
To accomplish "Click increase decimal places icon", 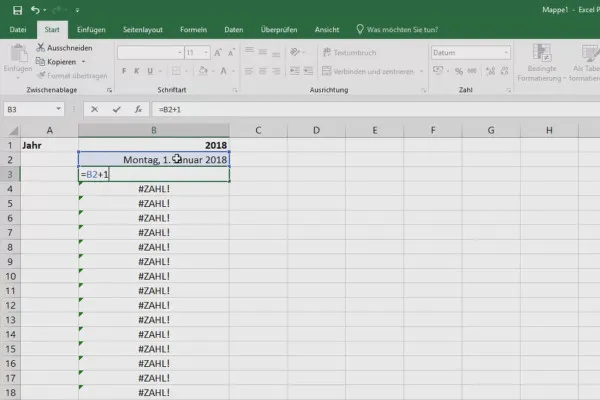I will 491,71.
